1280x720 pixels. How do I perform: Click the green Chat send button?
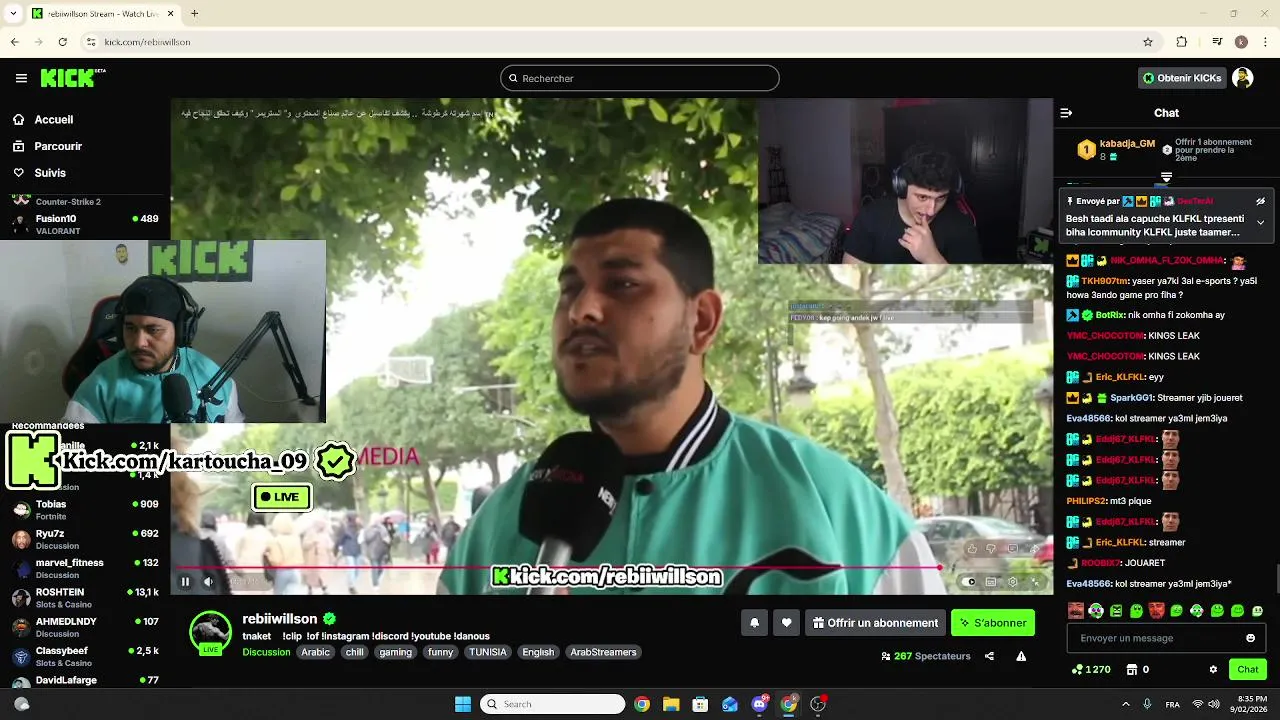coord(1248,669)
